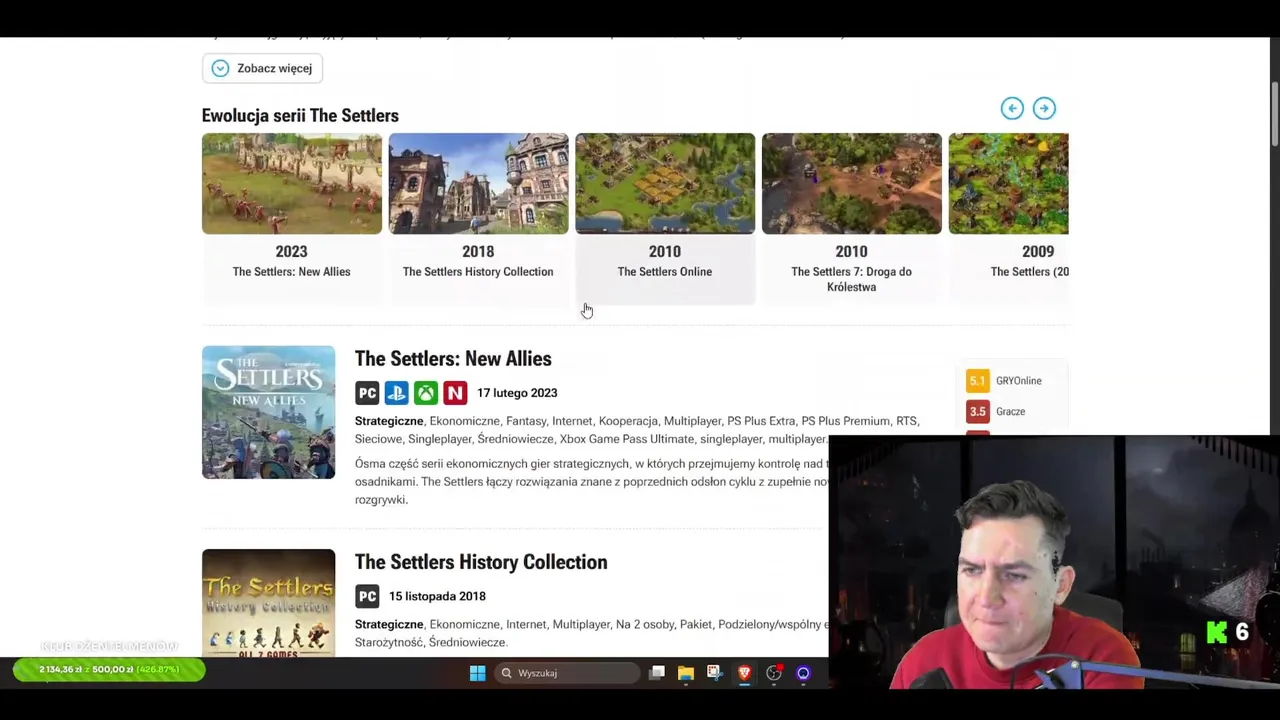Screen dimensions: 1280x720
Task: Click carousel caption The Settlers: New Allies
Action: point(291,272)
